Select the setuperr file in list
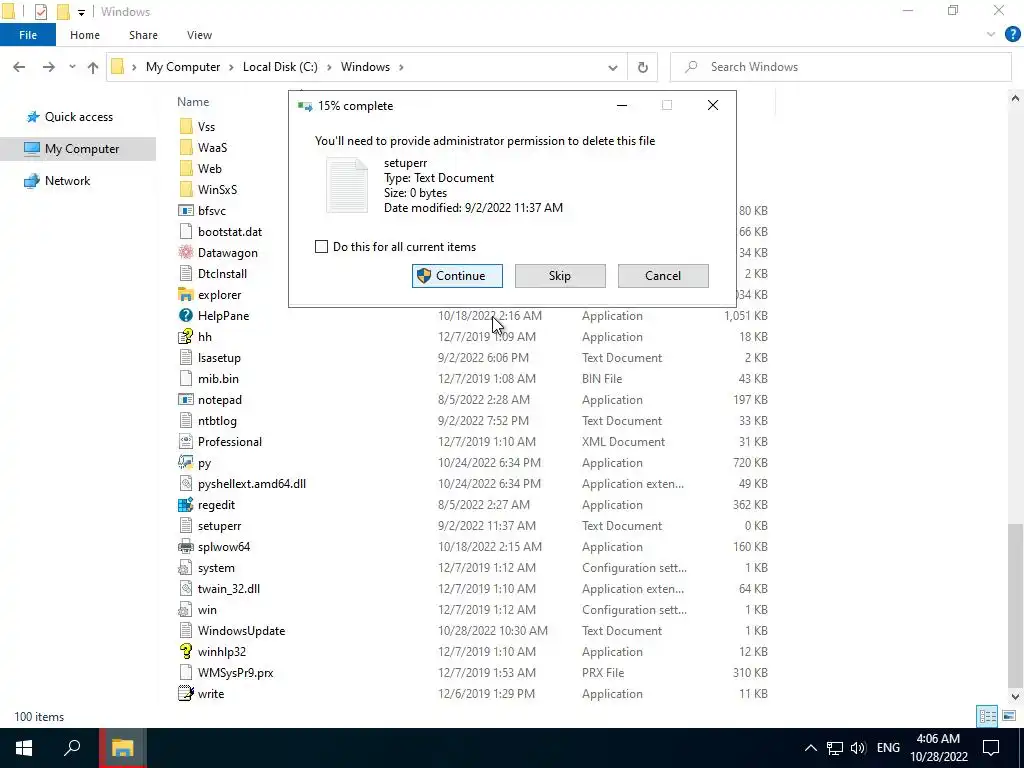Viewport: 1024px width, 768px height. point(219,526)
